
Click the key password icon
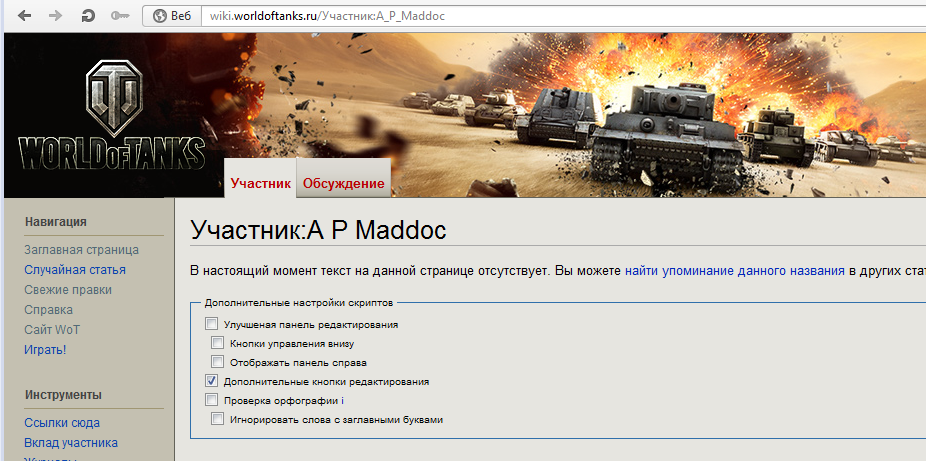pyautogui.click(x=120, y=16)
